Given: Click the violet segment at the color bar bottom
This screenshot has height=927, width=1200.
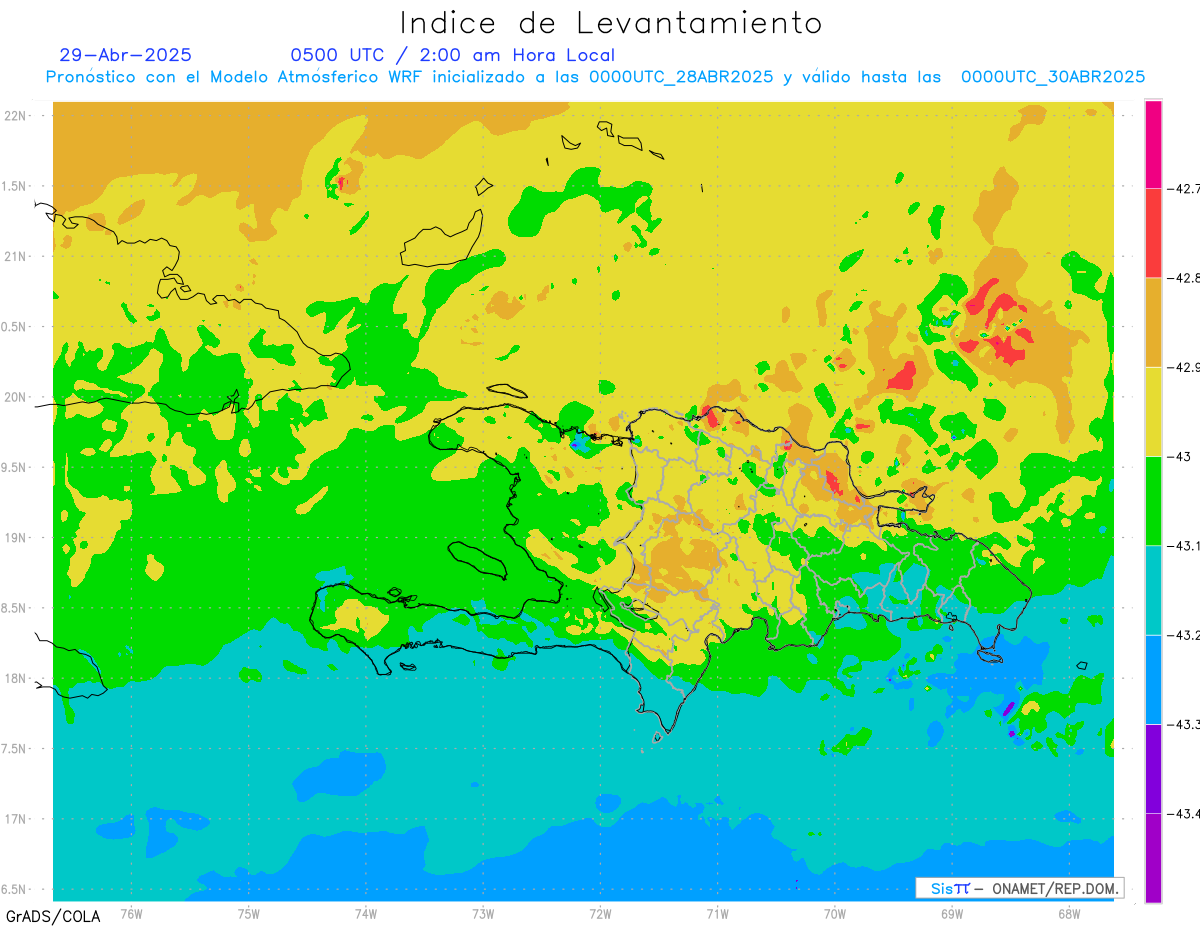Looking at the screenshot, I should click(1153, 858).
